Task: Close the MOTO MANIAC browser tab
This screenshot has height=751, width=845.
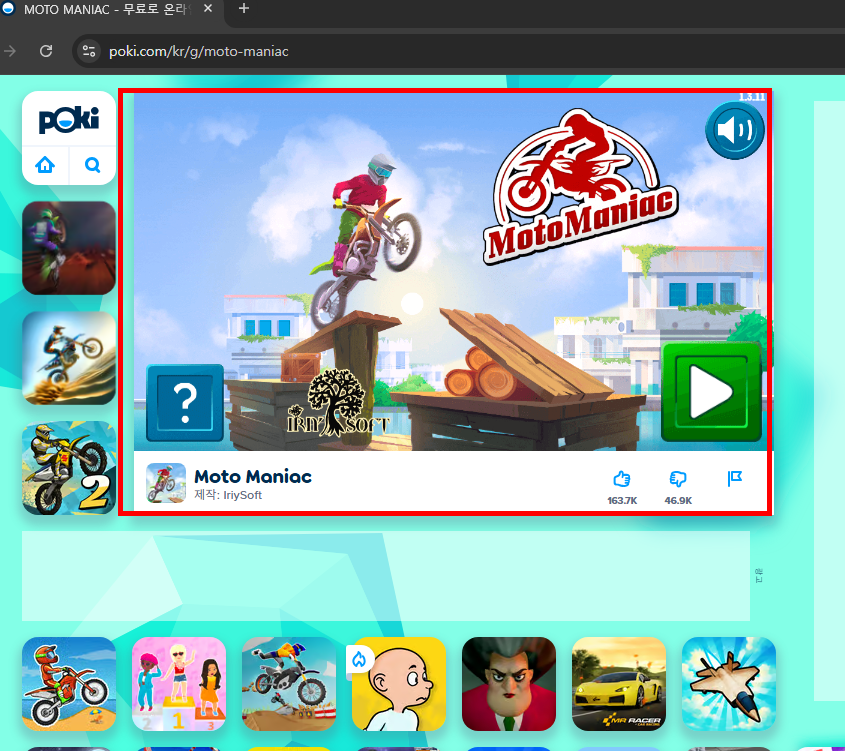Action: 208,9
